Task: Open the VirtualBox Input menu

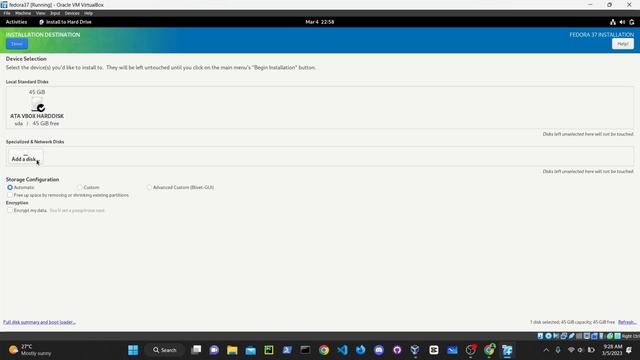Action: (55, 13)
